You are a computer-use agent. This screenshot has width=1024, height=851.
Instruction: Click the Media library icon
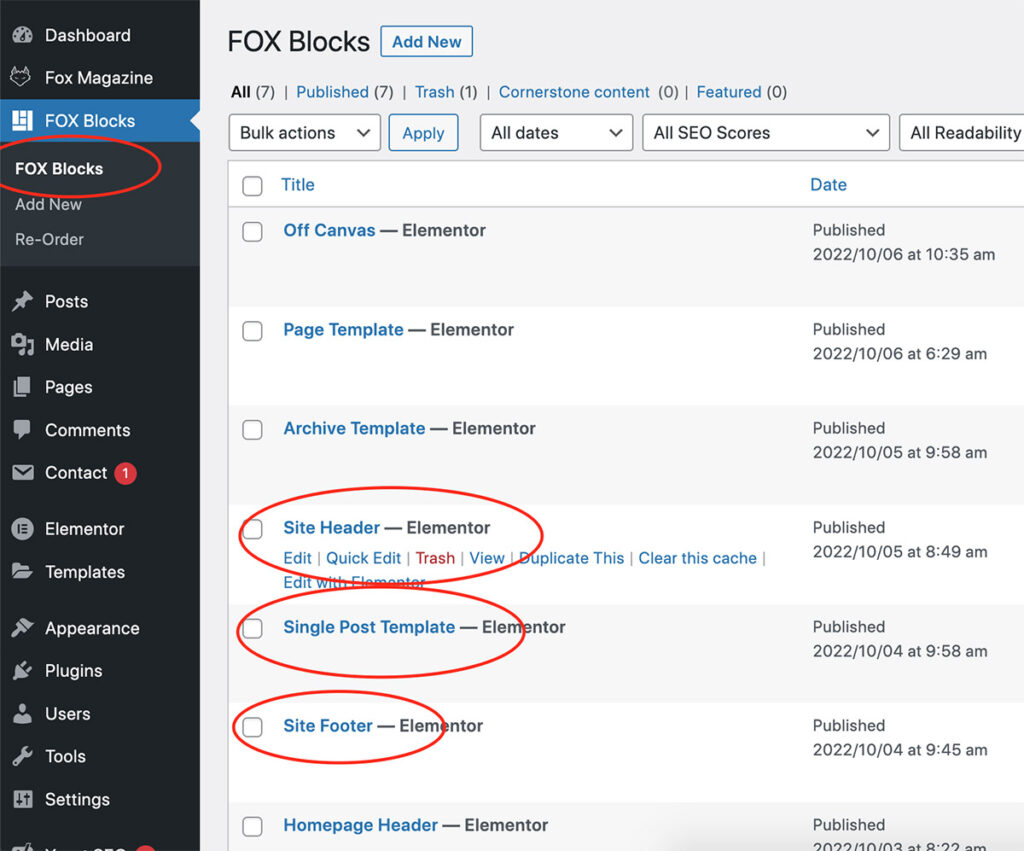point(22,344)
